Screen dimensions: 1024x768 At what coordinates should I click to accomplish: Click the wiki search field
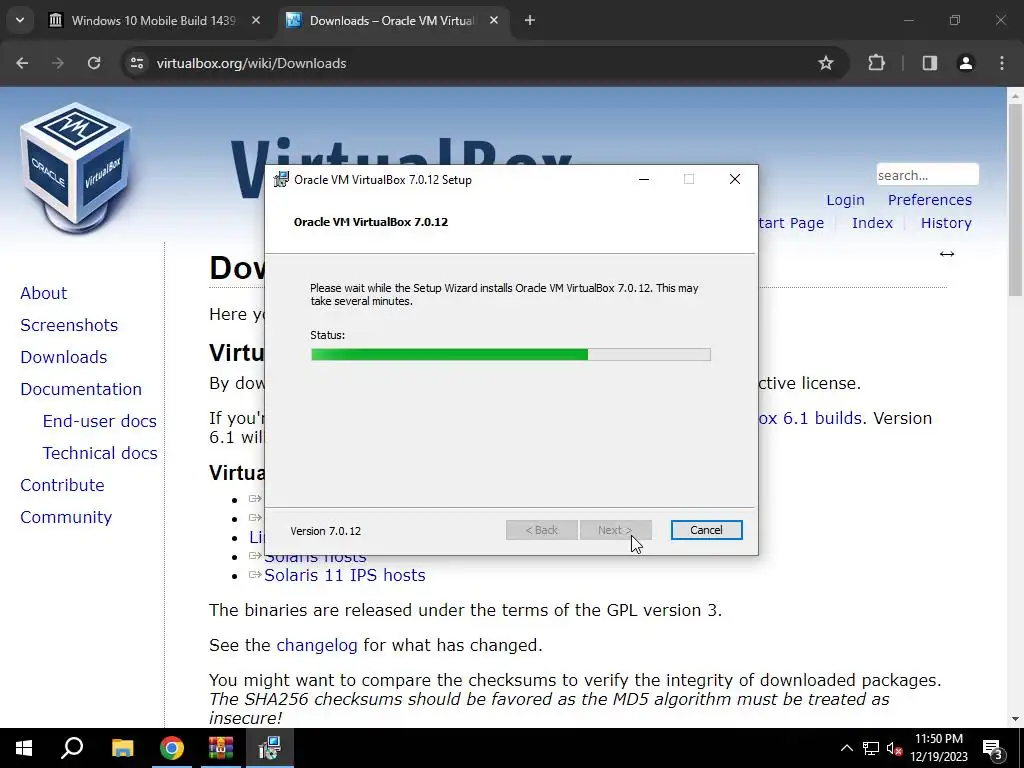click(x=927, y=175)
